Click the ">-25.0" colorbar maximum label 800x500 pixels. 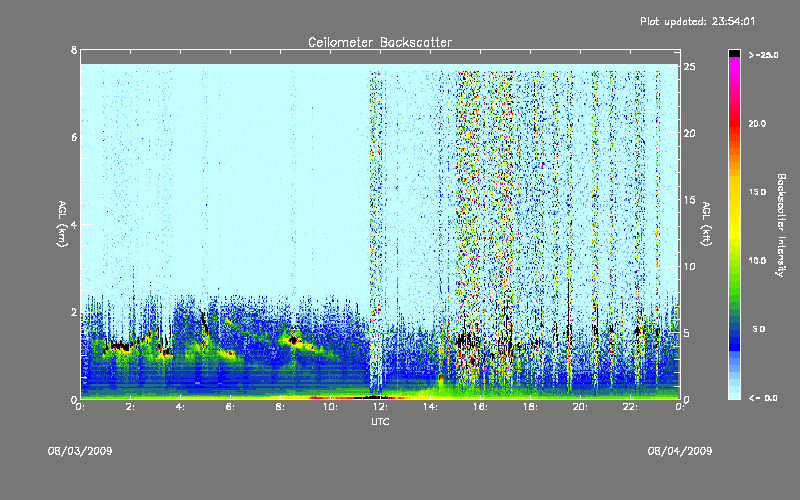(763, 55)
